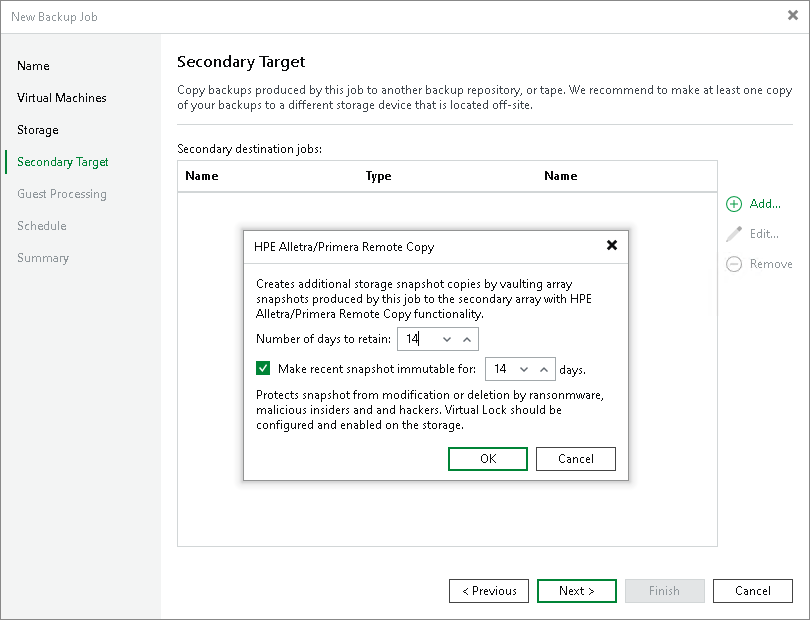Click the pencil Edit icon
The height and width of the screenshot is (620, 810).
(x=734, y=234)
